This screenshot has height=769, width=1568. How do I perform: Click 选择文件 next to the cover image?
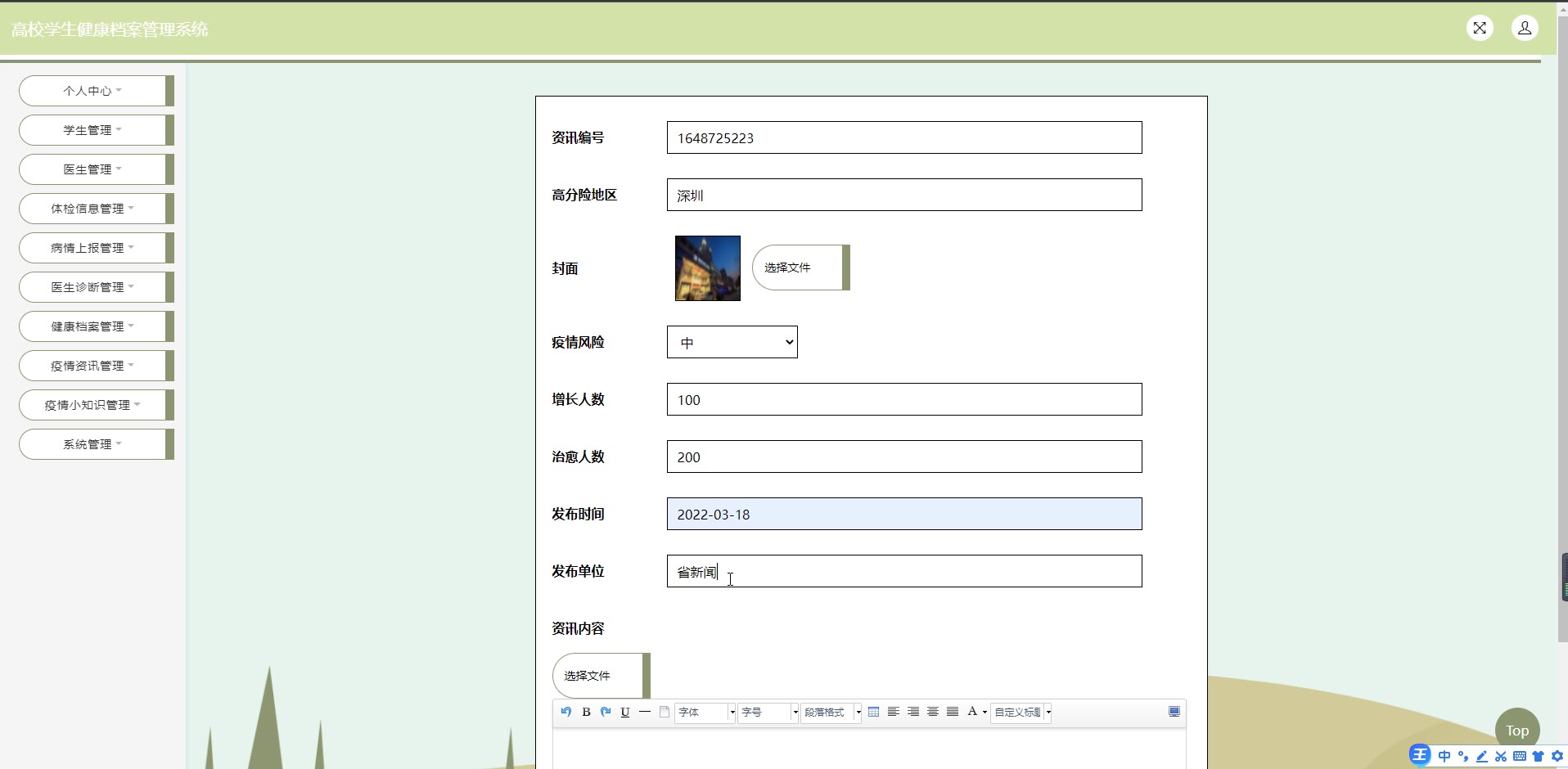point(801,268)
